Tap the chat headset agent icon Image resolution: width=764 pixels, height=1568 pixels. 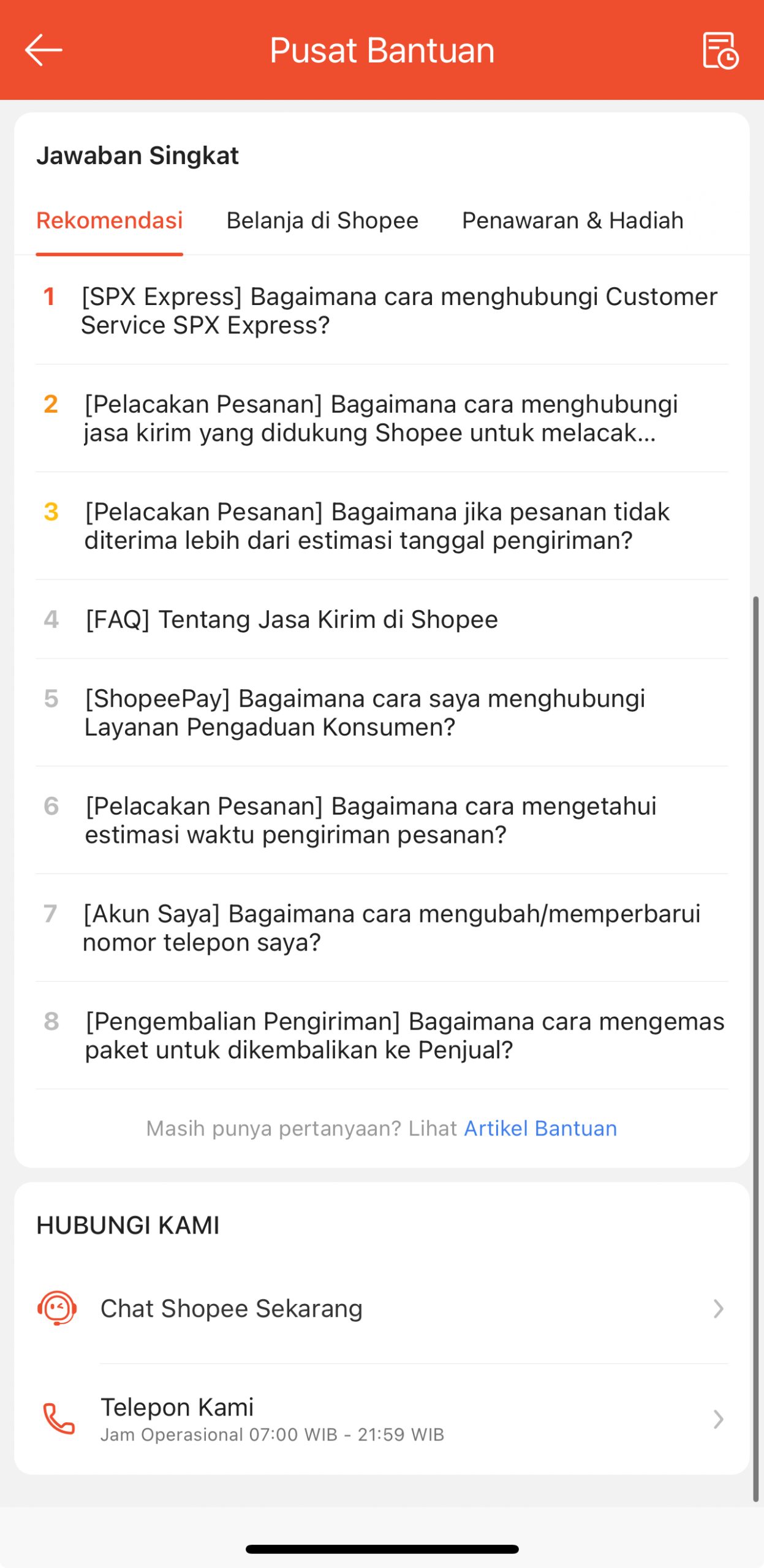pos(57,1308)
